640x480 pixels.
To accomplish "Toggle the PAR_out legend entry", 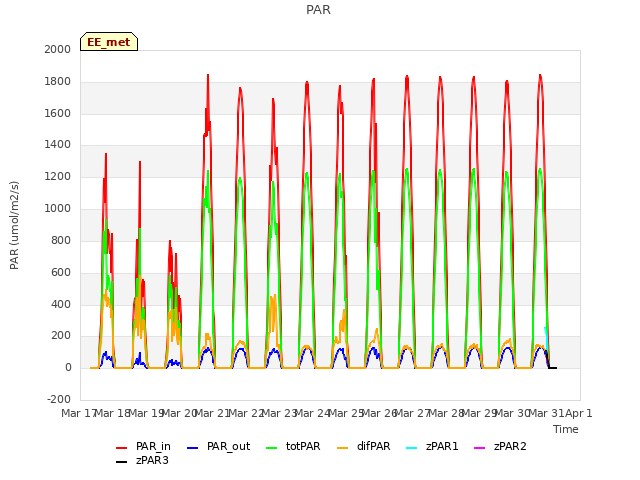I will (218, 447).
